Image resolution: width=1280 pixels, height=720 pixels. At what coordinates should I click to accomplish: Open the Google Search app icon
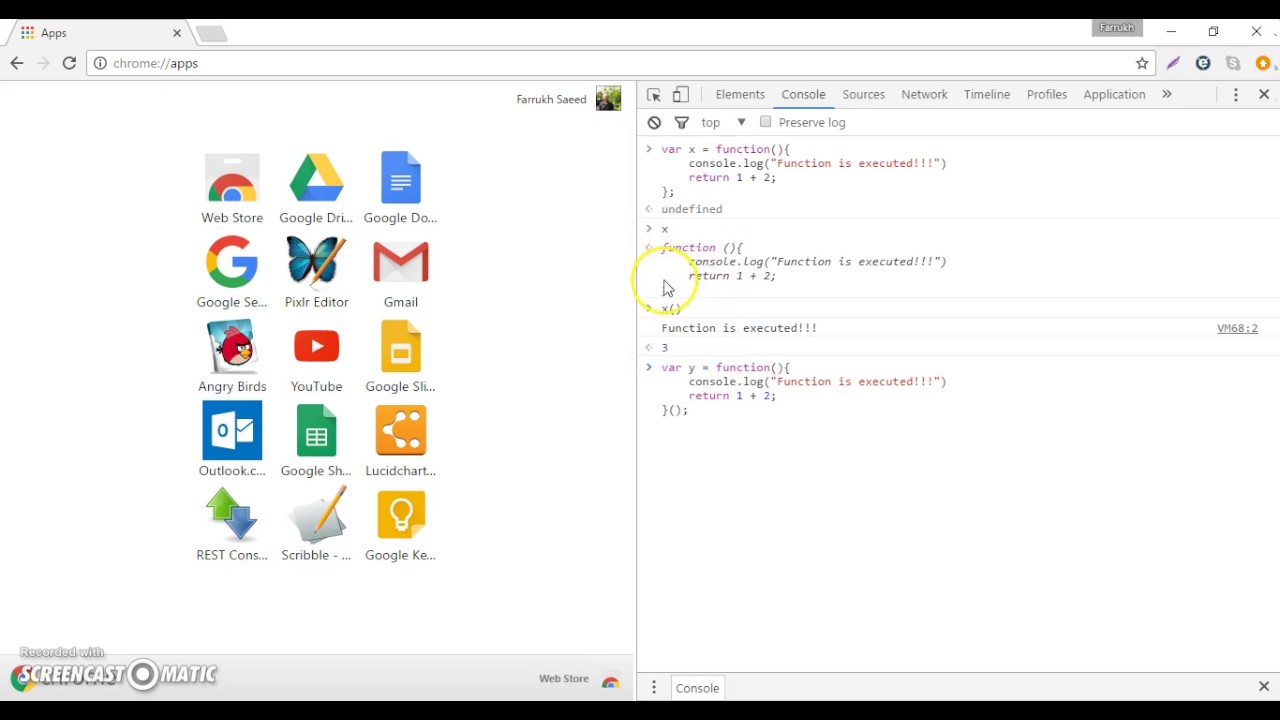pyautogui.click(x=232, y=263)
